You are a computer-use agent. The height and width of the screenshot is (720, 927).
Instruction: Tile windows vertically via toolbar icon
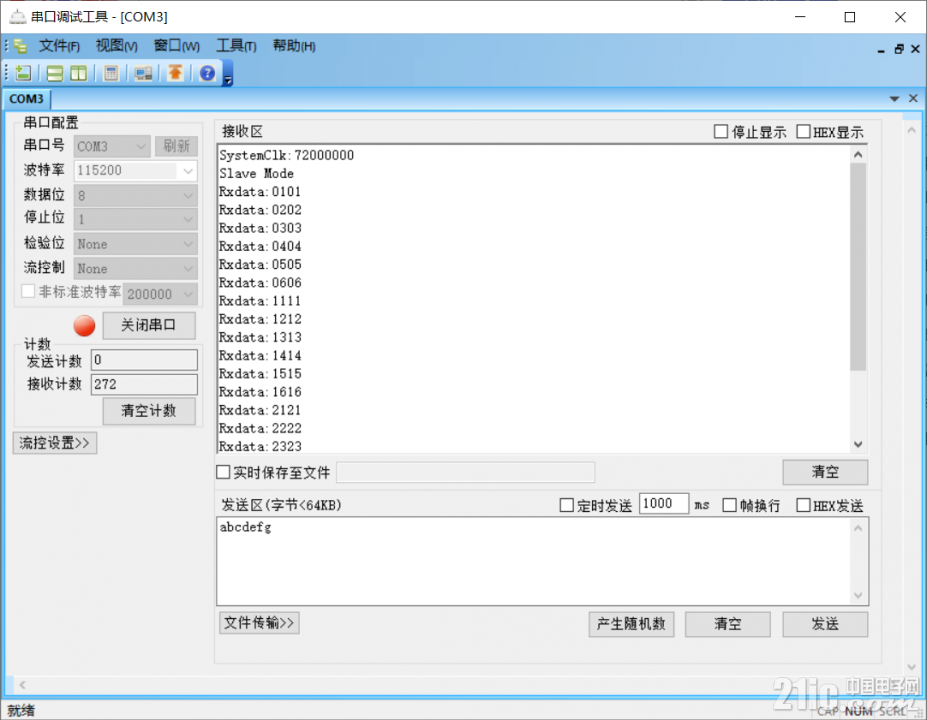79,73
